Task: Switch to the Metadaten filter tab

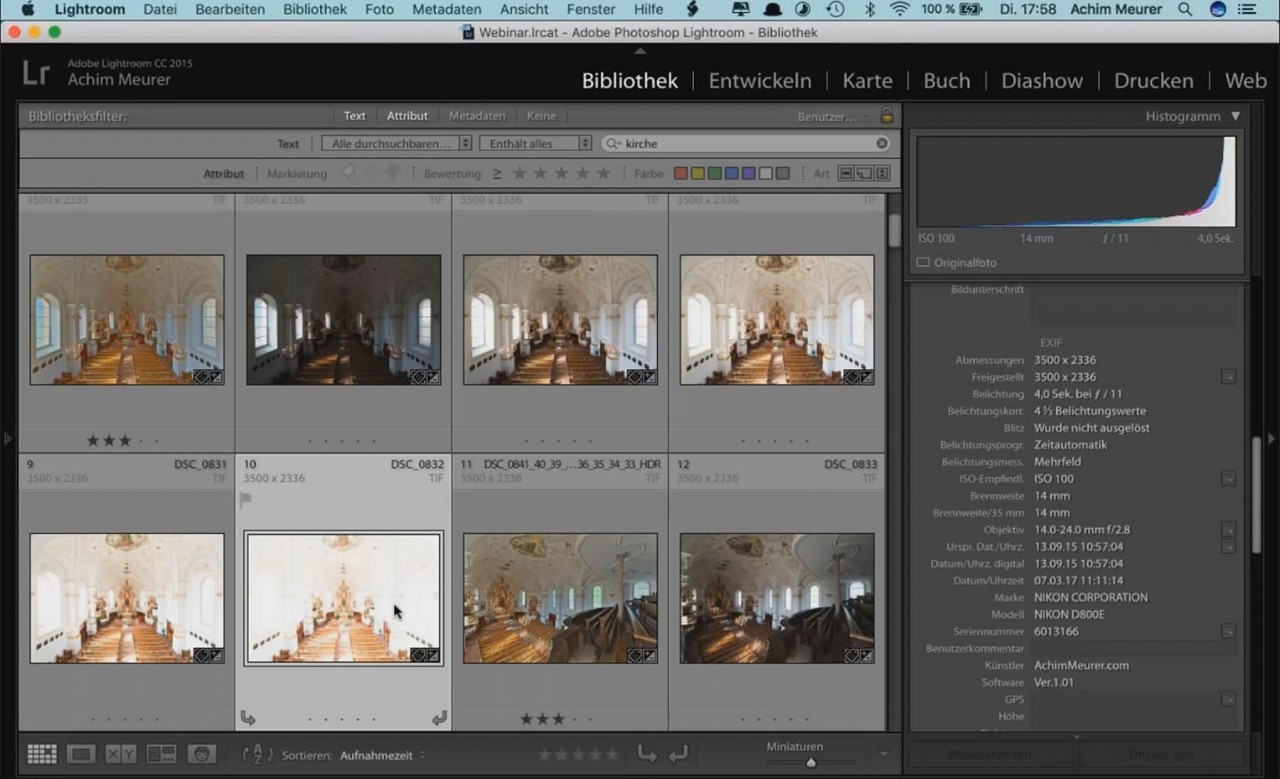Action: pos(477,115)
